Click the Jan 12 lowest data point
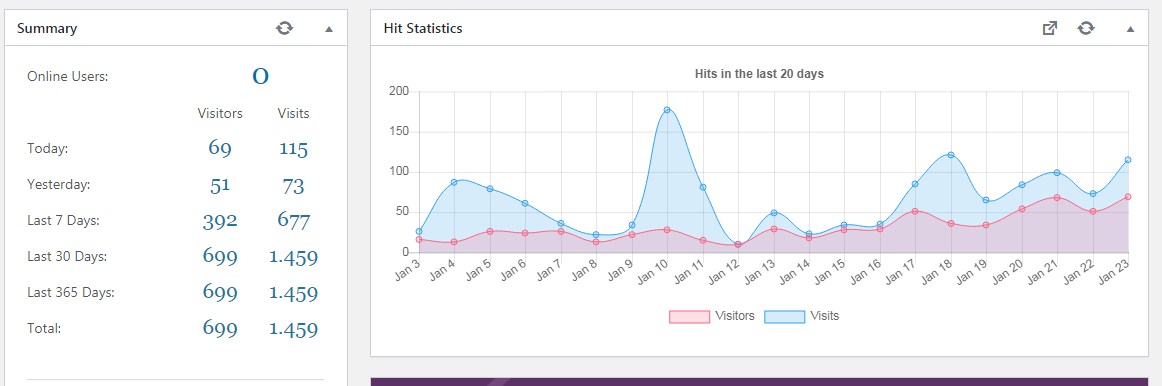This screenshot has width=1162, height=386. coord(738,244)
